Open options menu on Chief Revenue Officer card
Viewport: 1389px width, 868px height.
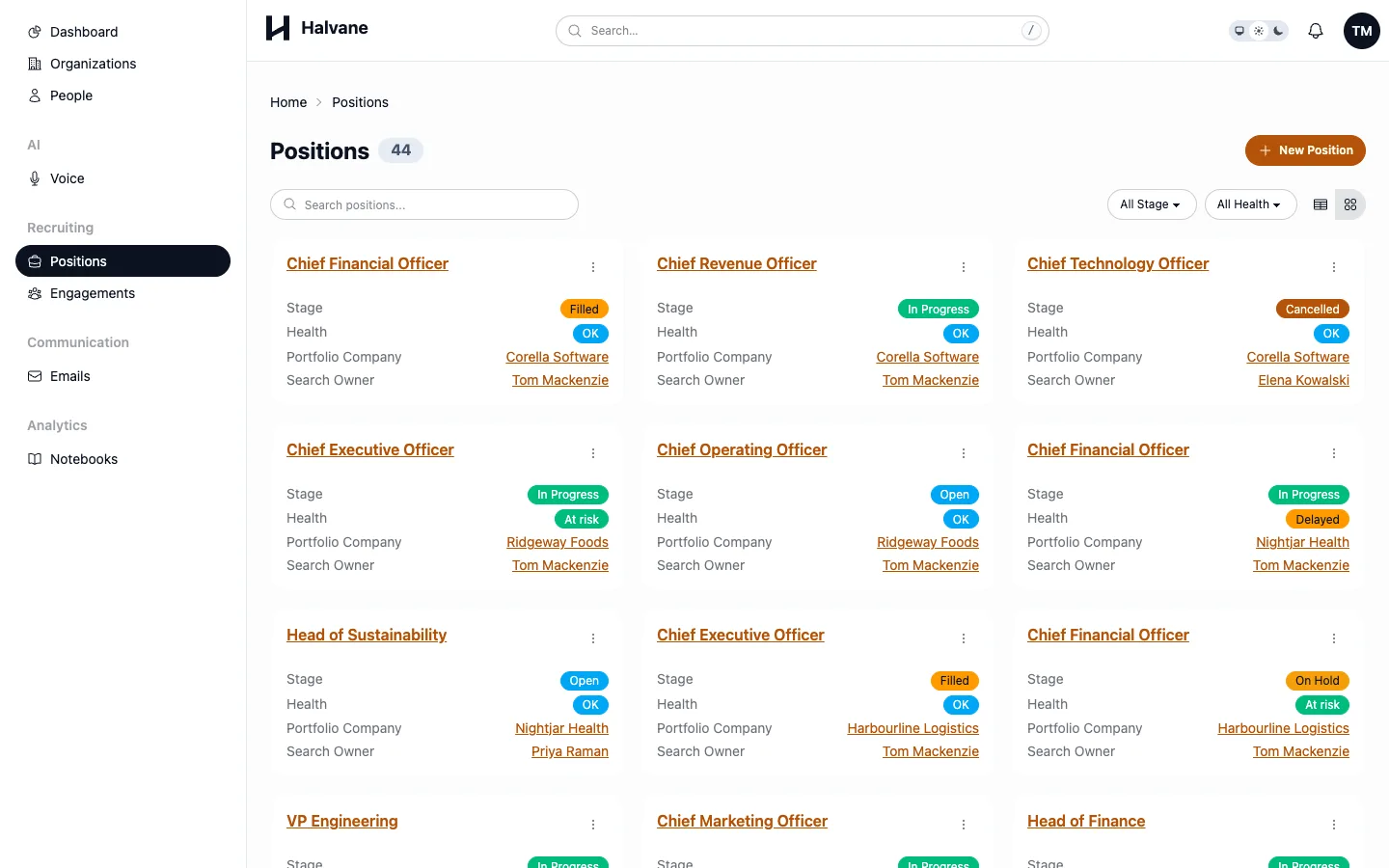[964, 267]
